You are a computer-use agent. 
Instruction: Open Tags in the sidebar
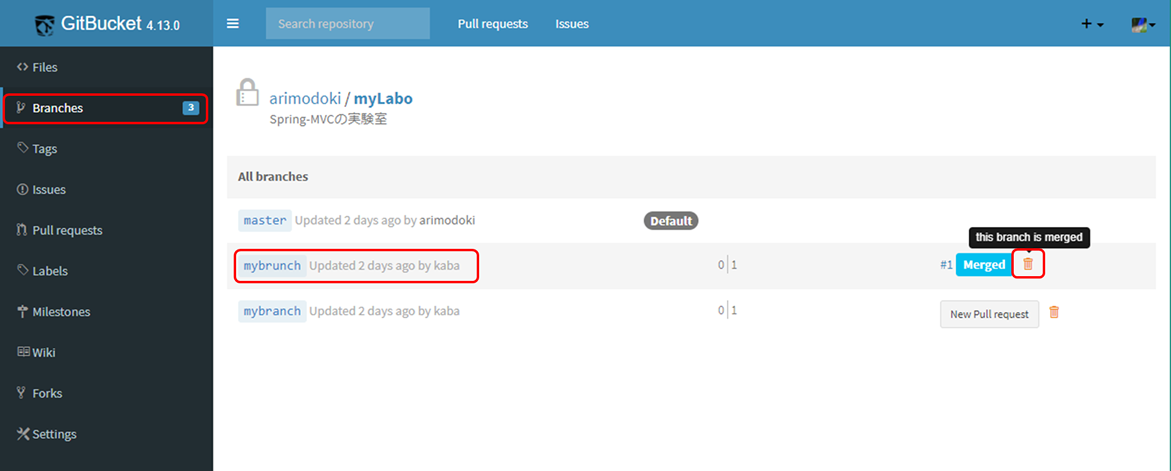(106, 149)
